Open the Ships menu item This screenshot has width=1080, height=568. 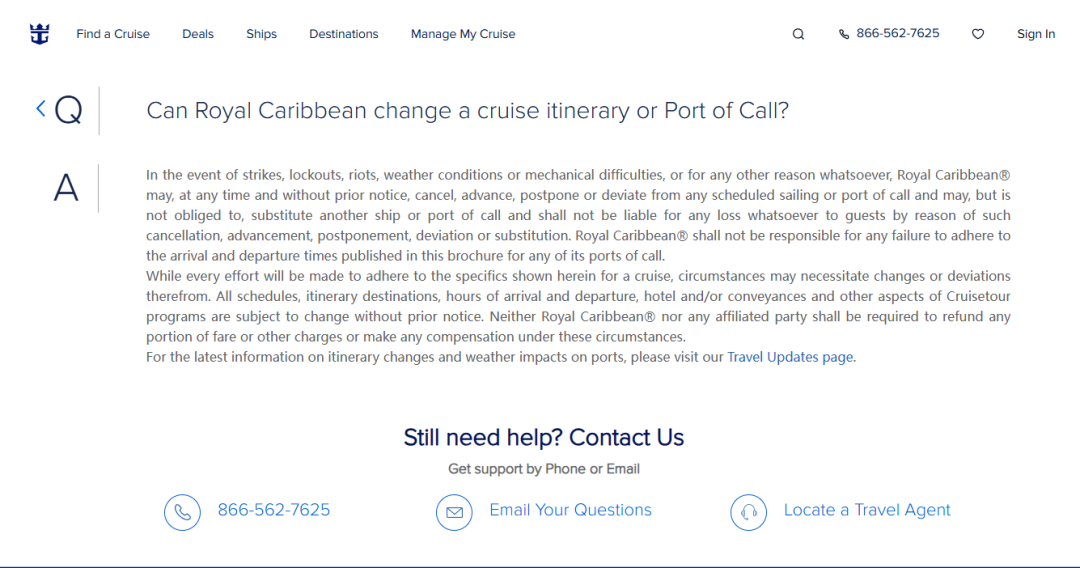pos(262,34)
